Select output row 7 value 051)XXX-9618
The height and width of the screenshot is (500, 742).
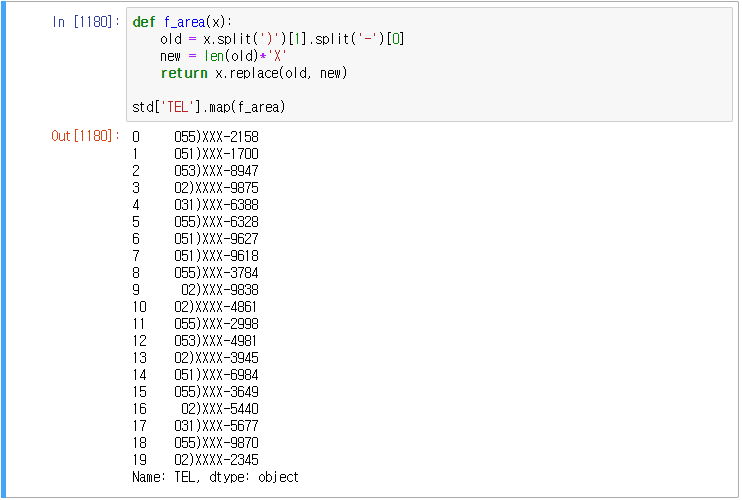216,256
